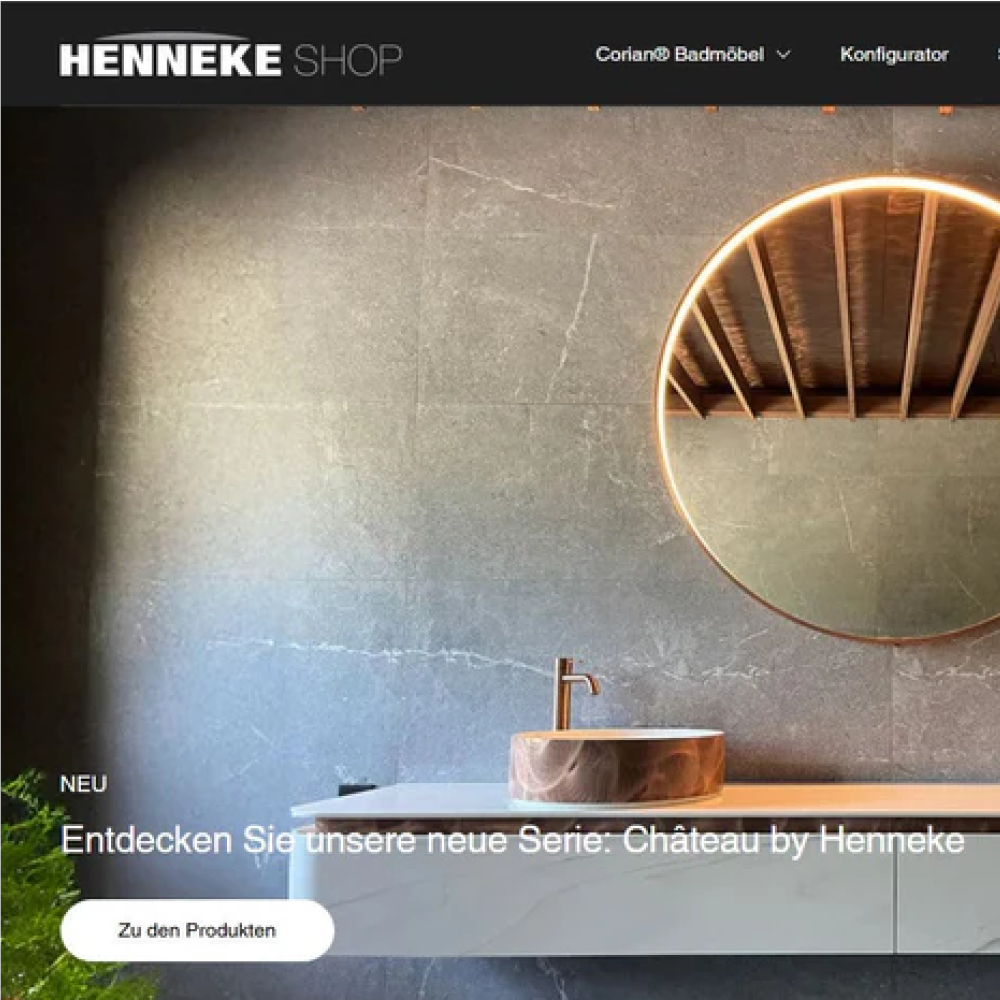
Task: Click the SHOP text beside the logo
Action: coord(348,61)
